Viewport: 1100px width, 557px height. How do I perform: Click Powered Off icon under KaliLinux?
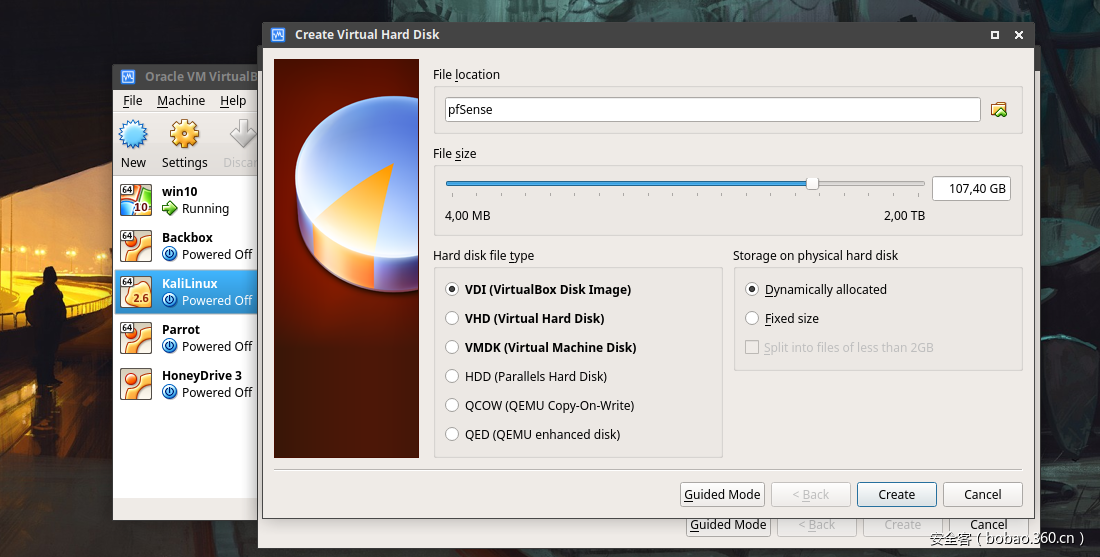pos(169,300)
